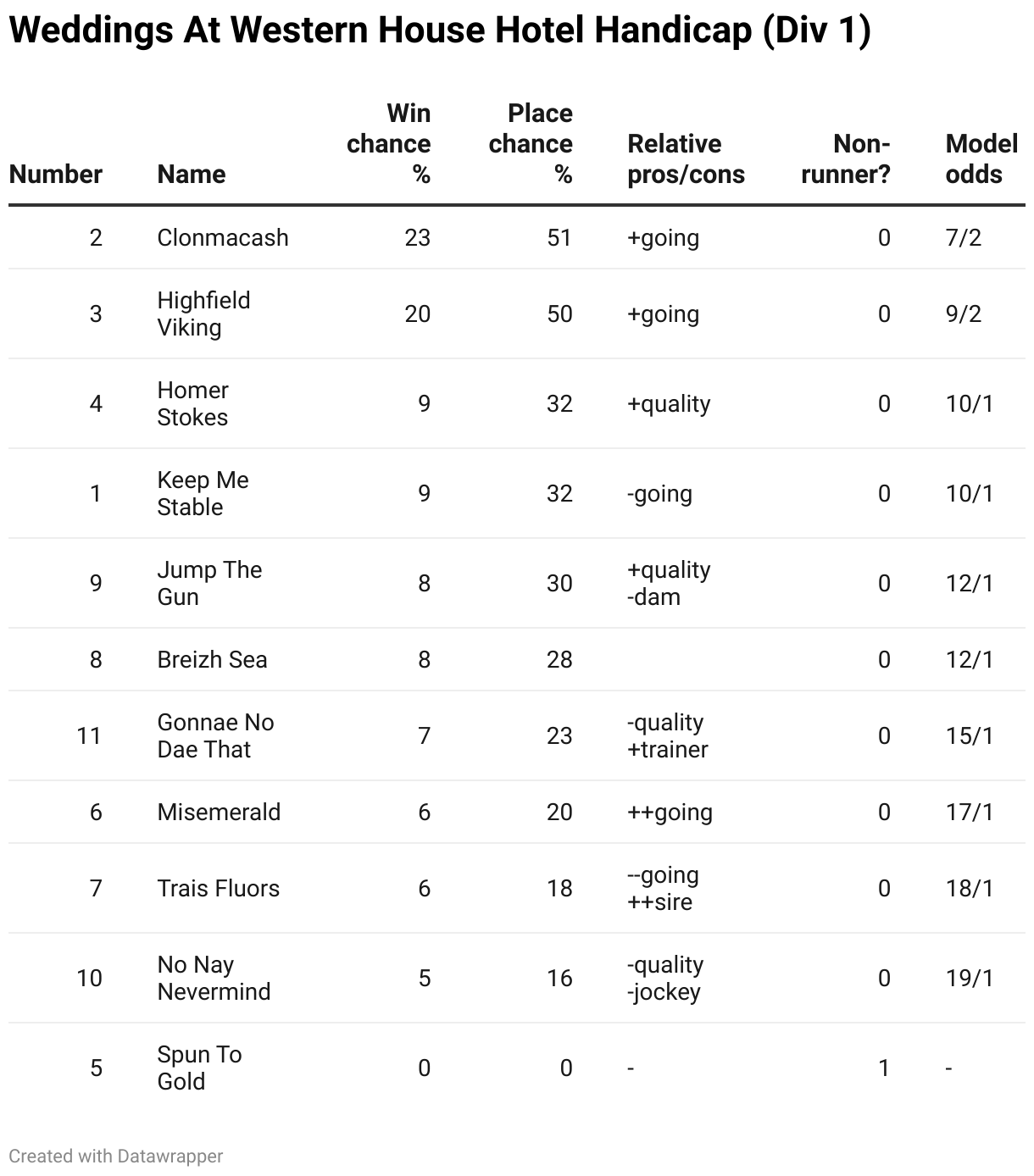This screenshot has width=1034, height=1176.
Task: Click Trais Fluors in the table
Action: pyautogui.click(x=218, y=888)
